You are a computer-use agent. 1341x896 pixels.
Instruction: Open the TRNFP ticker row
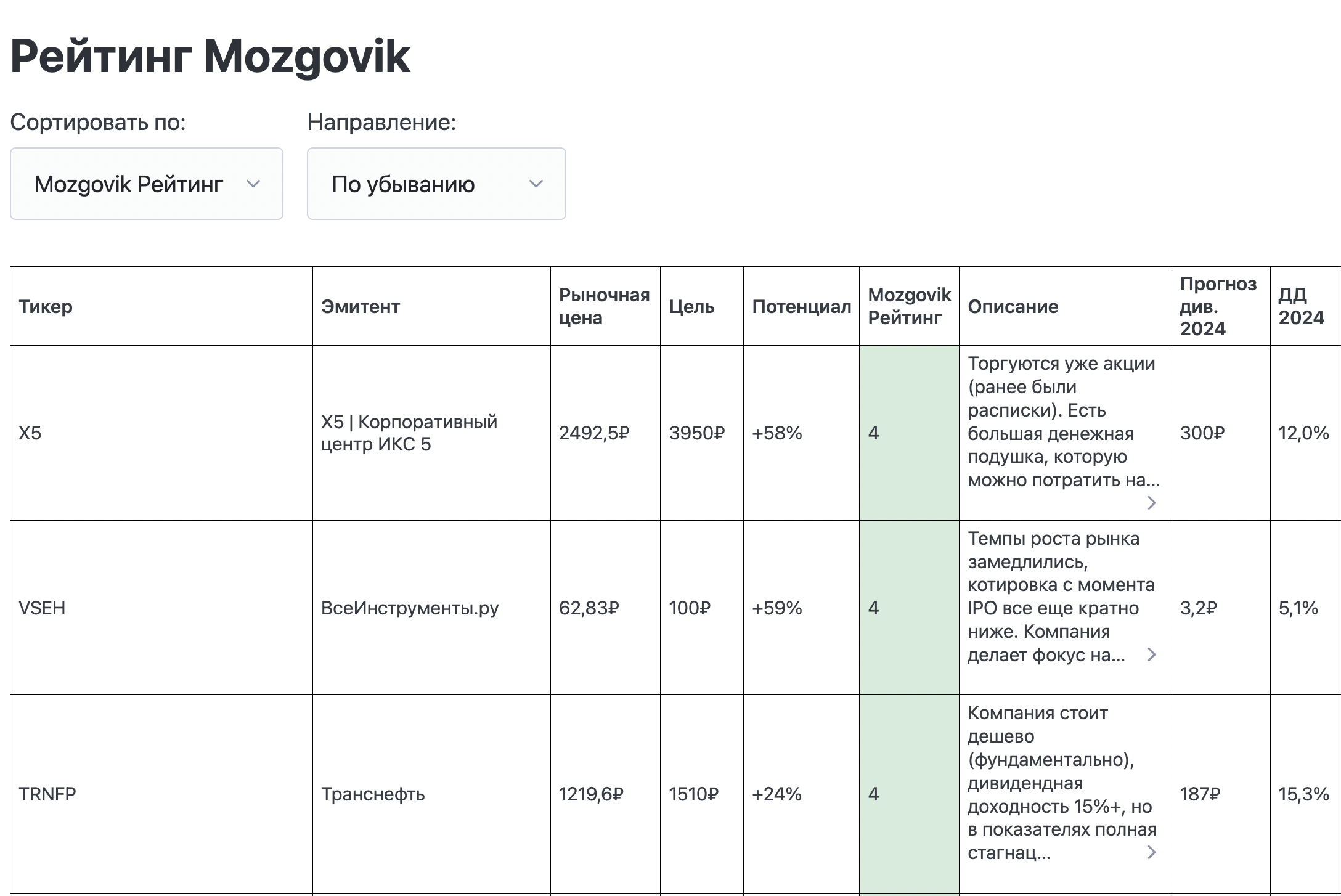[44, 794]
